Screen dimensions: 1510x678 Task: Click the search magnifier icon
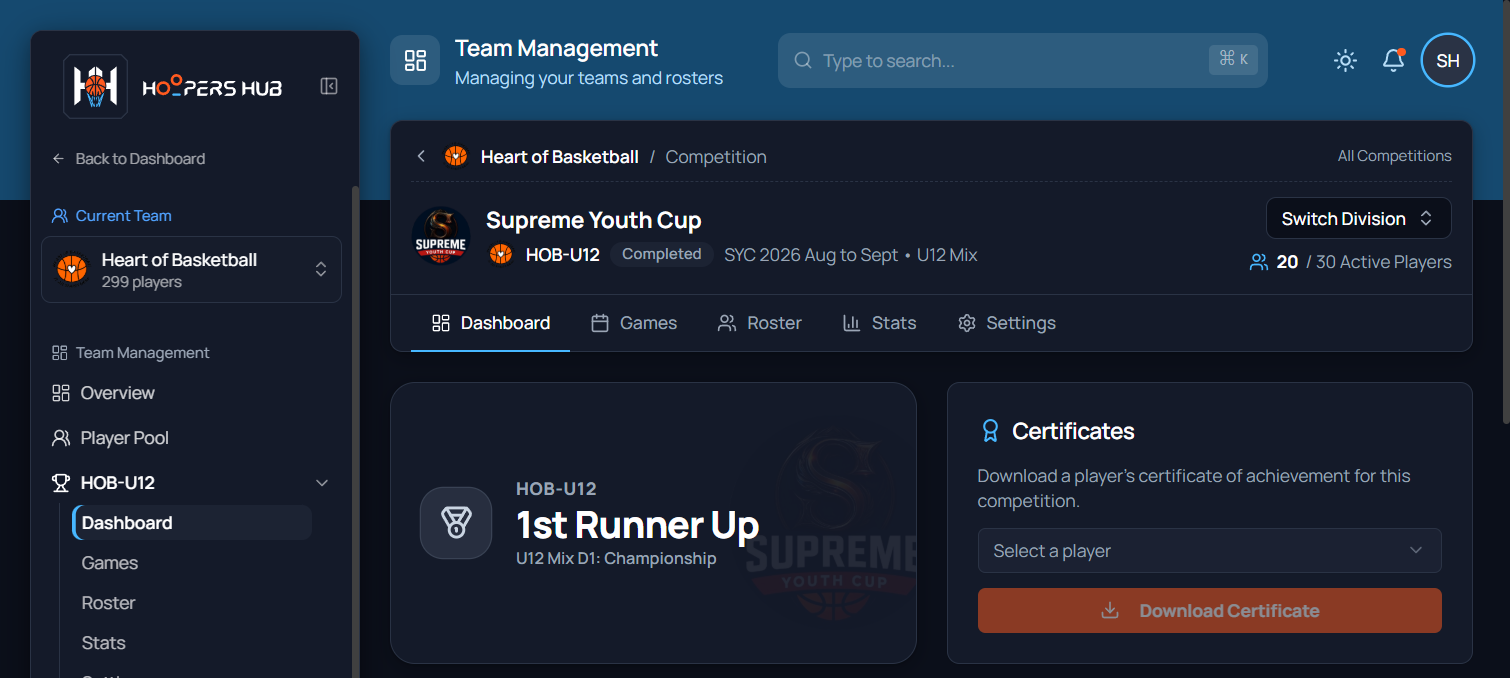[802, 60]
